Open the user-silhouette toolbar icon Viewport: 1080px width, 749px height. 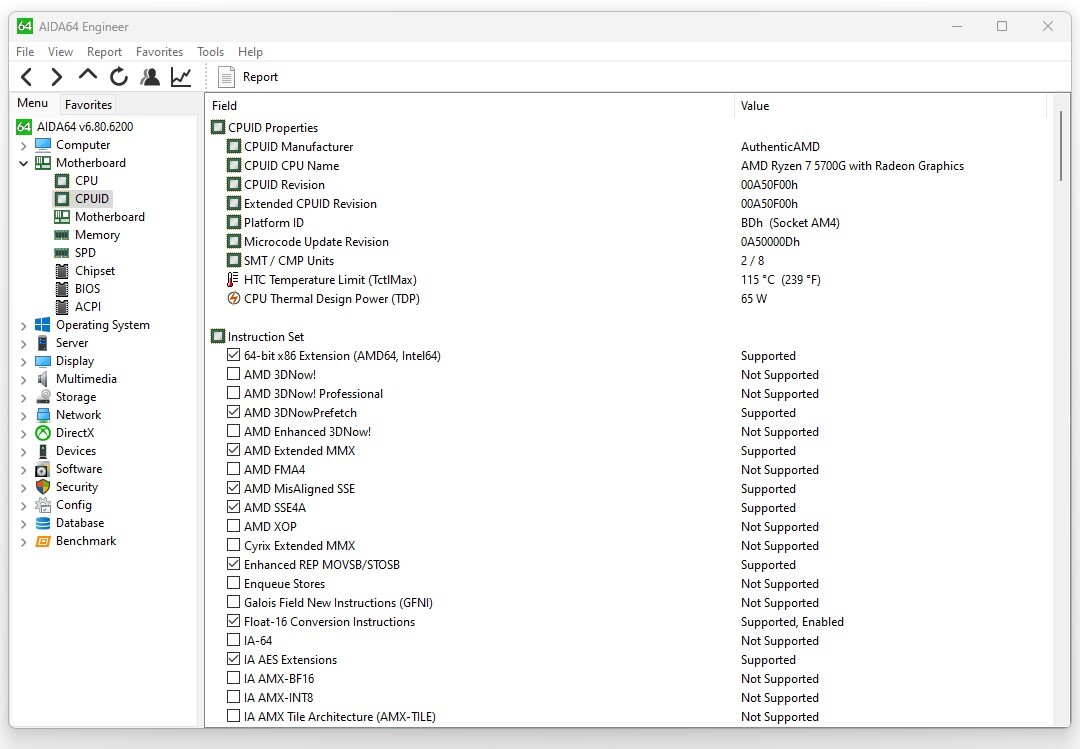149,76
